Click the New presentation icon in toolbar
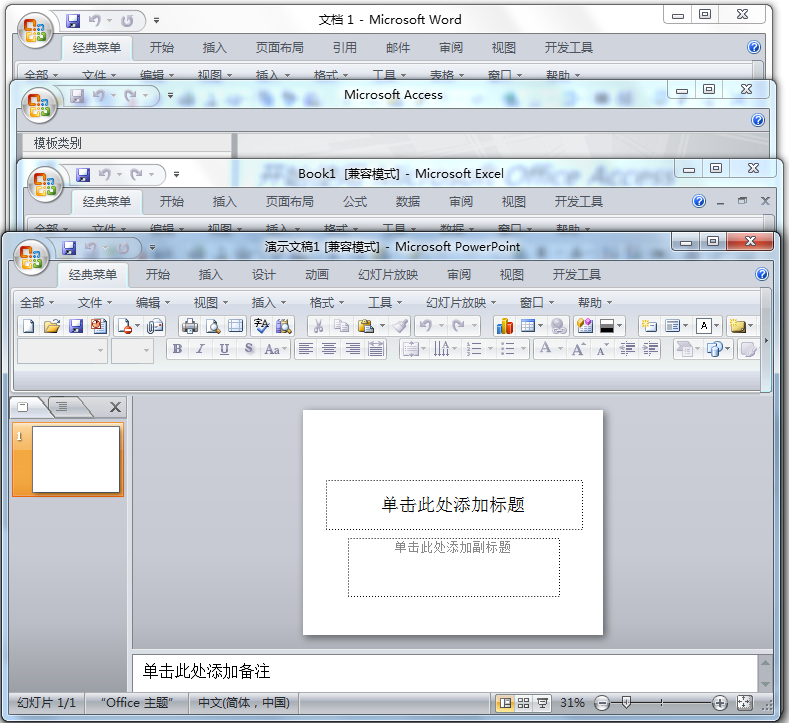Screen dimensions: 789x723 tap(28, 326)
